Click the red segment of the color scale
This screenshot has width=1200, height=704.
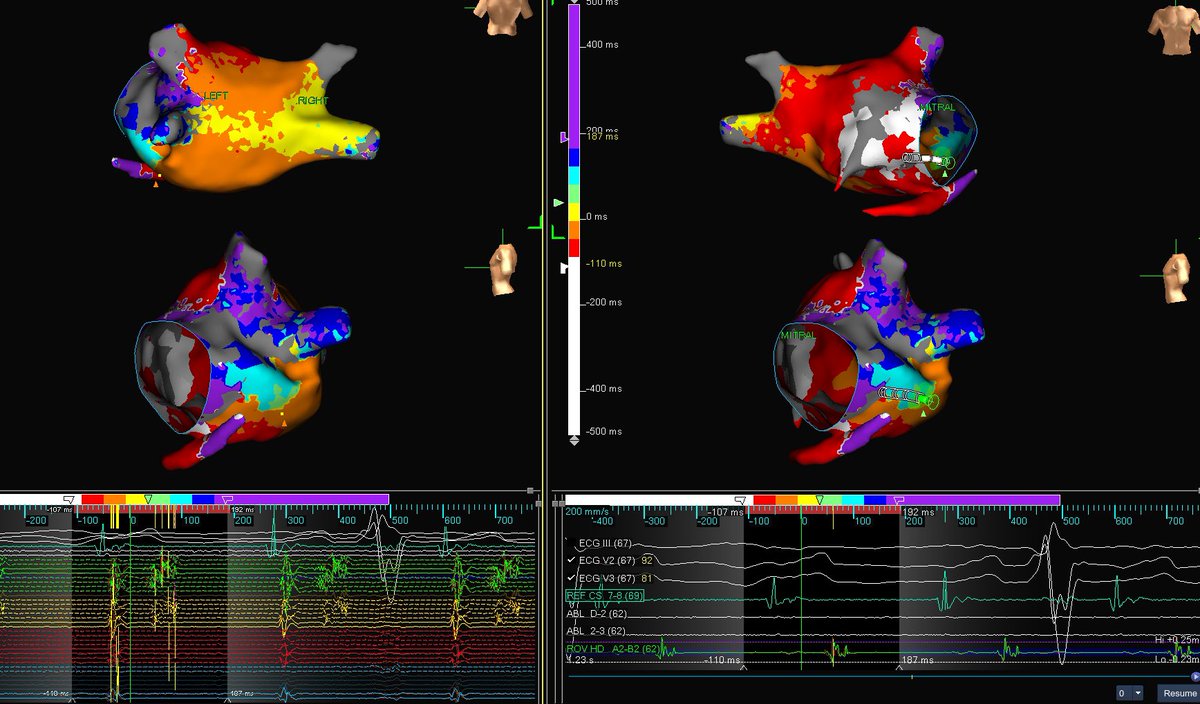pos(574,246)
